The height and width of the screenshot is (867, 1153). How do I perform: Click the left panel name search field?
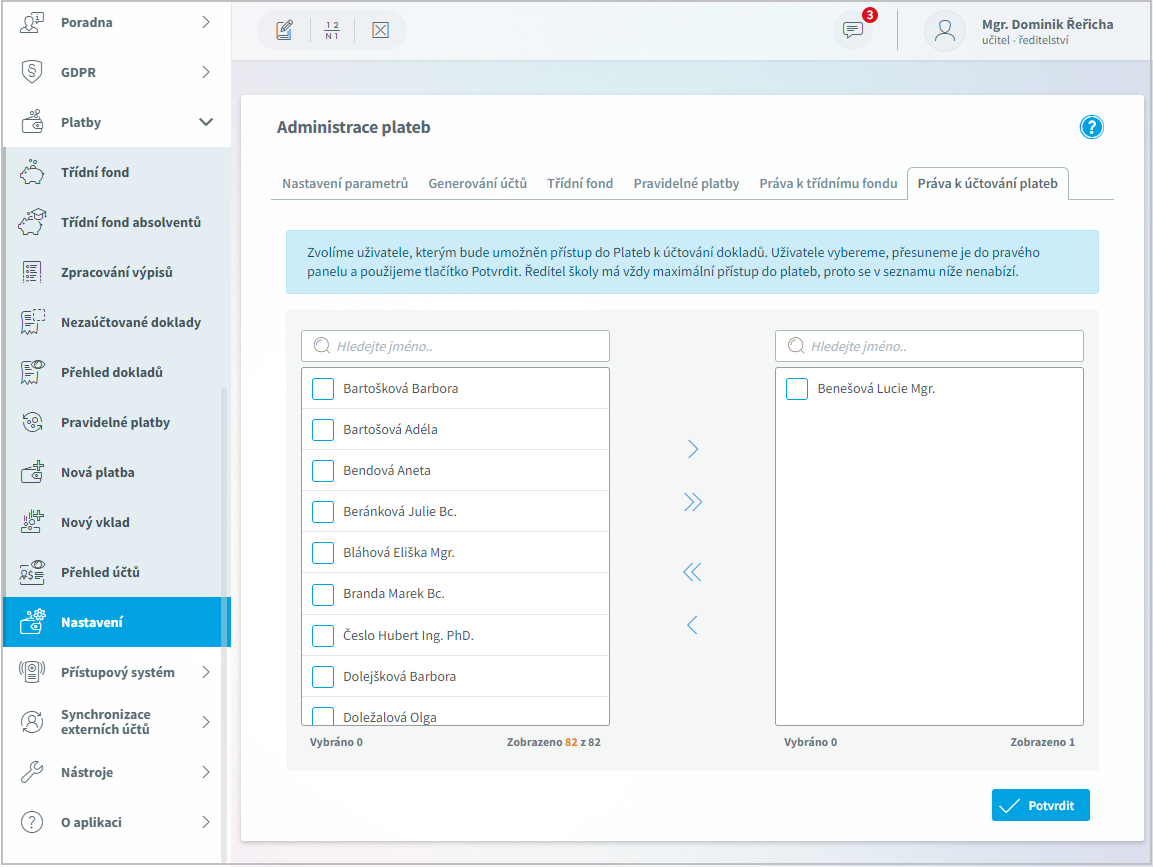(x=455, y=346)
